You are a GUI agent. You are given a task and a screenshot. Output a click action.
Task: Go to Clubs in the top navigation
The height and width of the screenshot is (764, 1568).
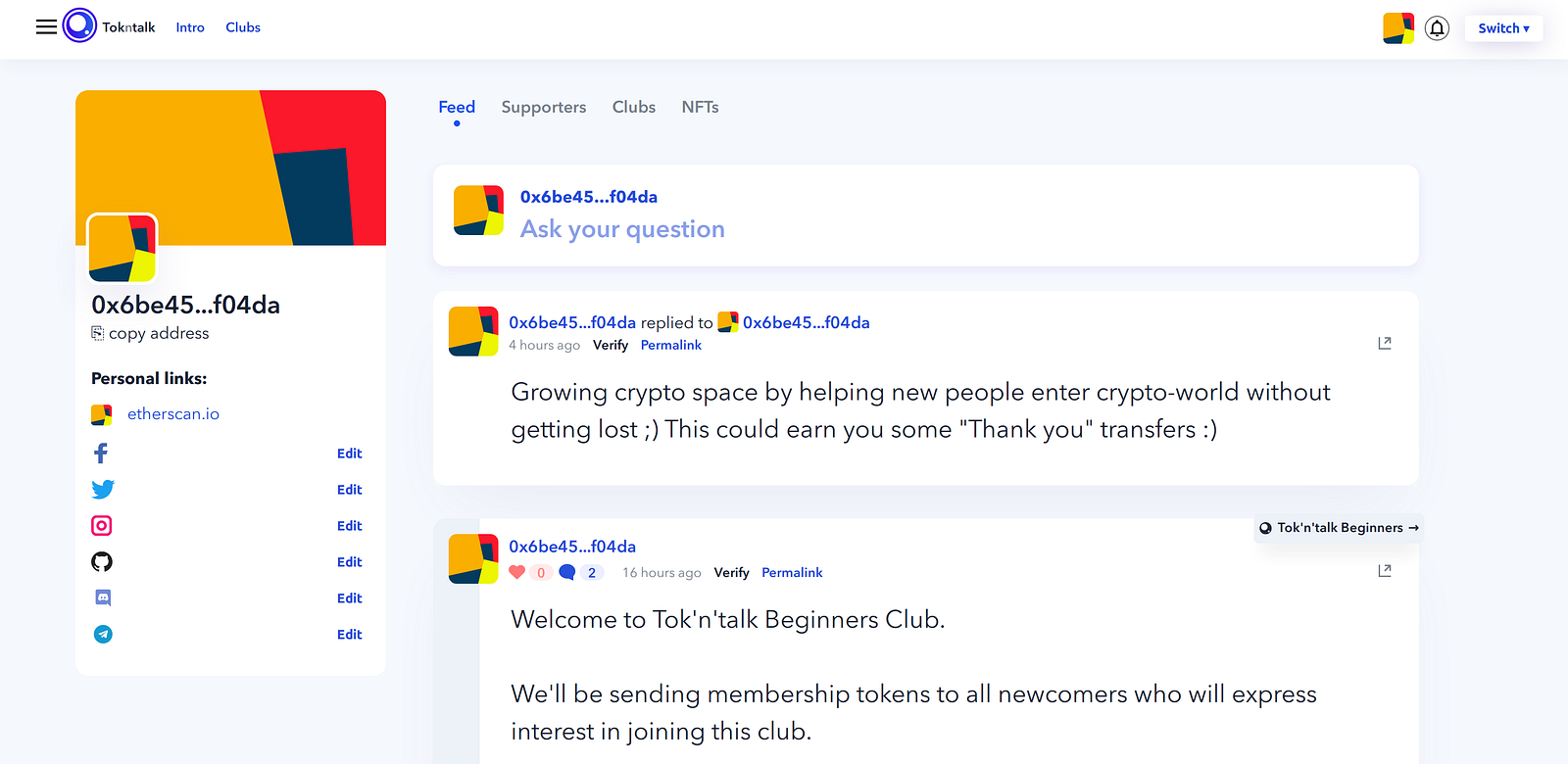click(243, 27)
